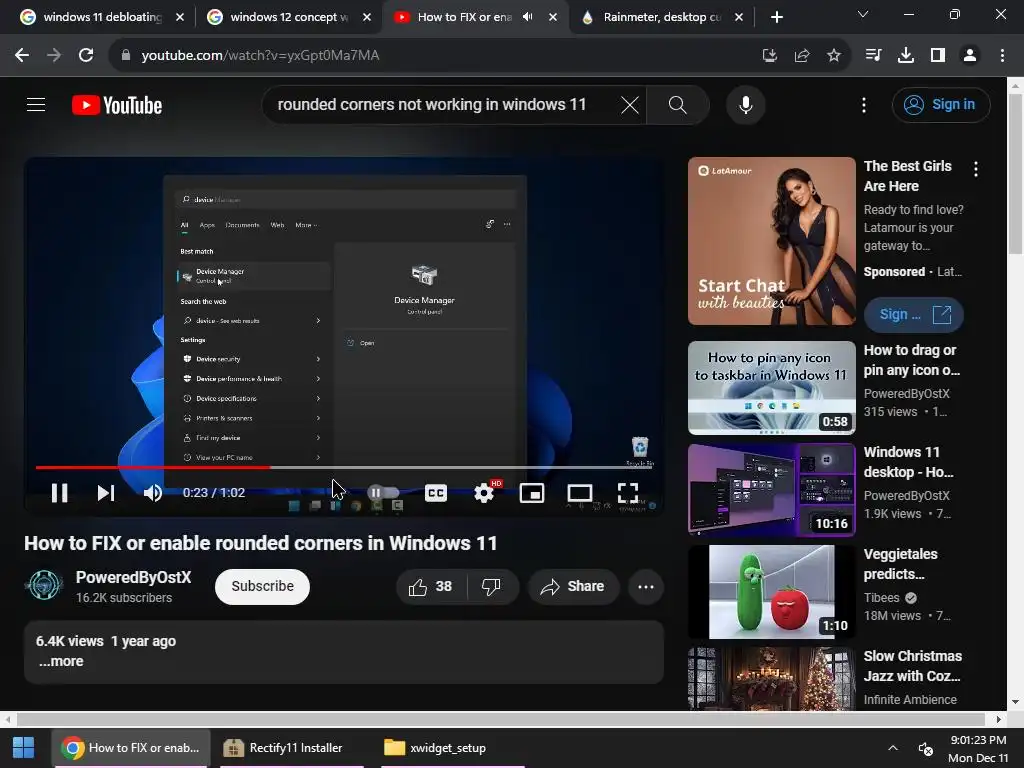Viewport: 1024px width, 768px height.
Task: Open YouTube settings three-dot menu
Action: (864, 104)
